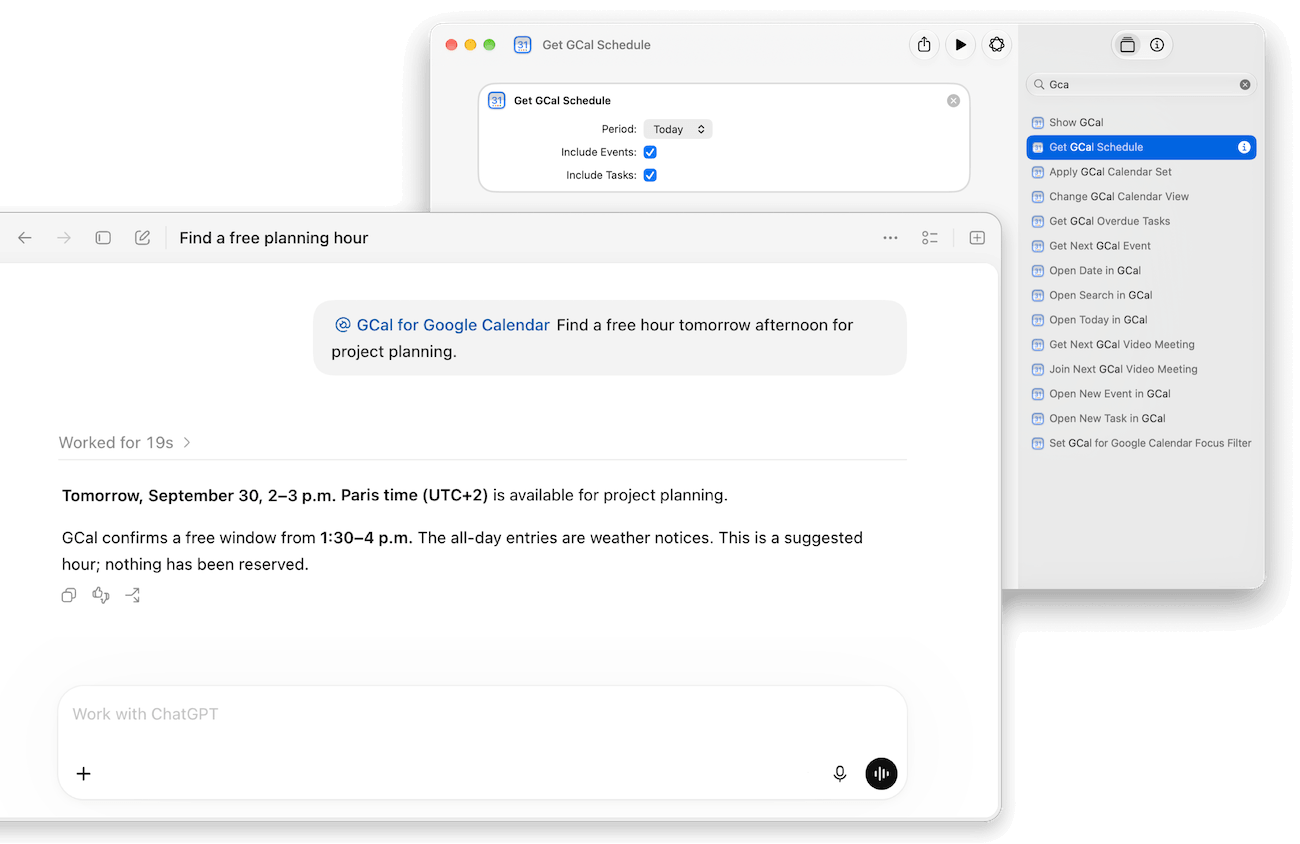Viewport: 1300px width, 844px height.
Task: Go back in the ChatGPT window
Action: click(25, 238)
